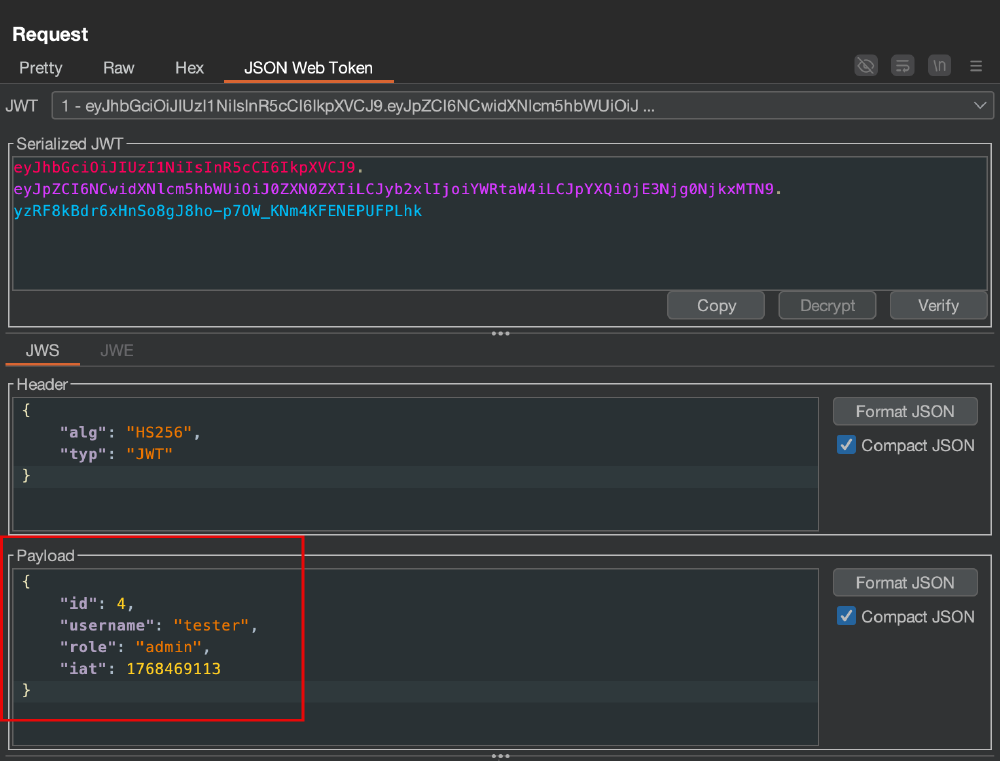Format JSON in the Payload section
The width and height of the screenshot is (1000, 761).
click(905, 582)
